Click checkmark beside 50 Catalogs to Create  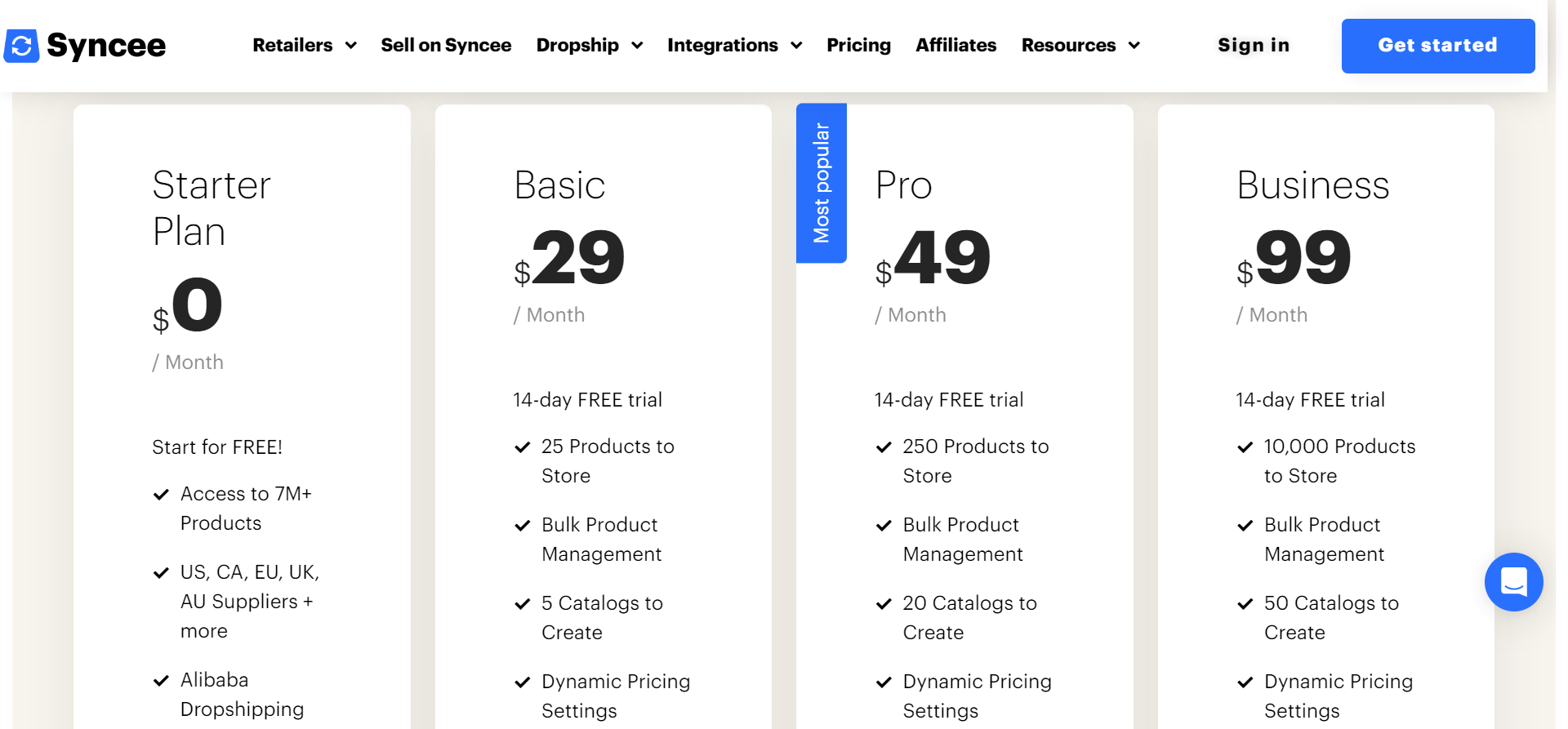[1245, 604]
